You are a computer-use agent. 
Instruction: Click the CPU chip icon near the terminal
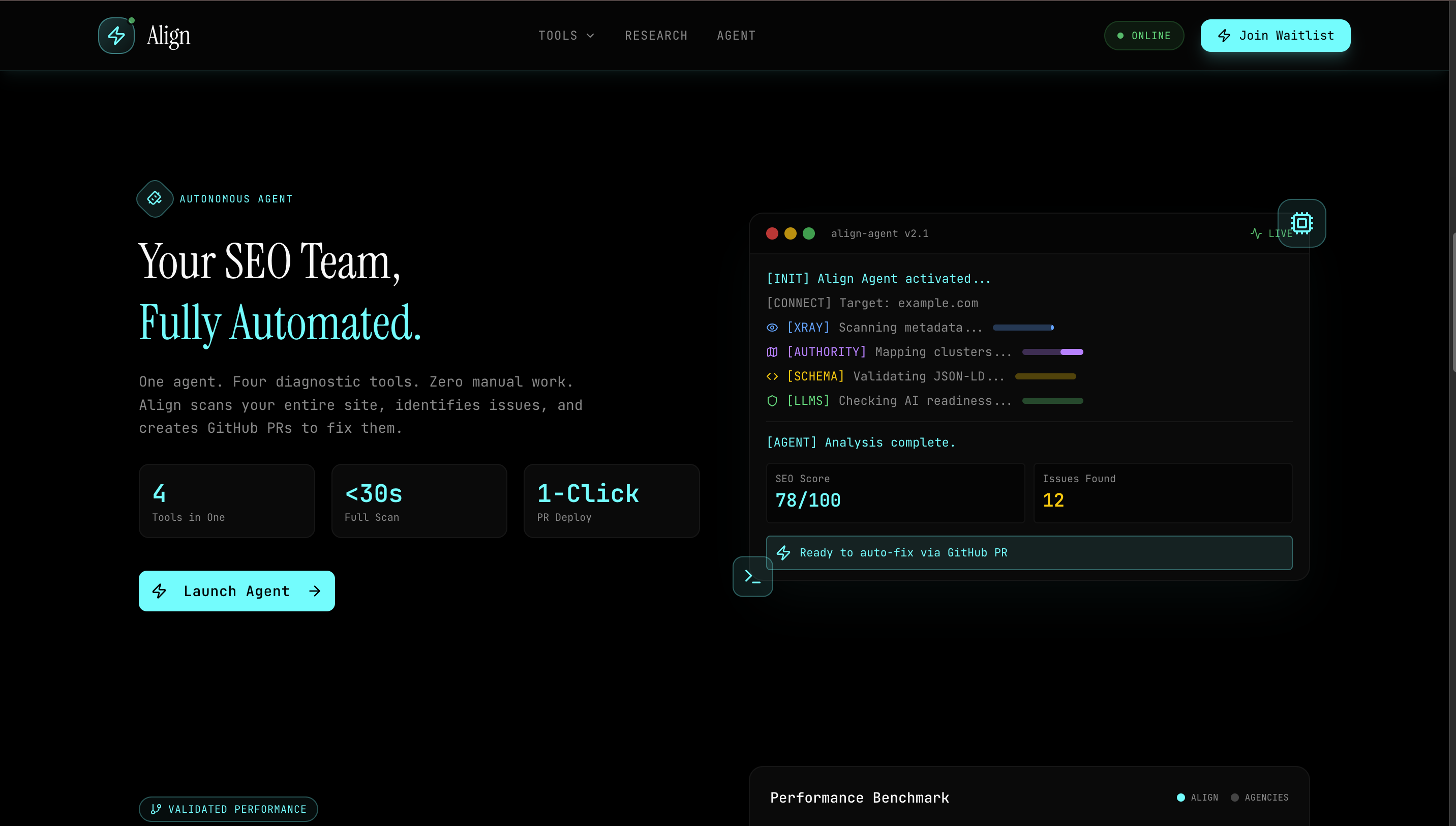coord(1301,223)
